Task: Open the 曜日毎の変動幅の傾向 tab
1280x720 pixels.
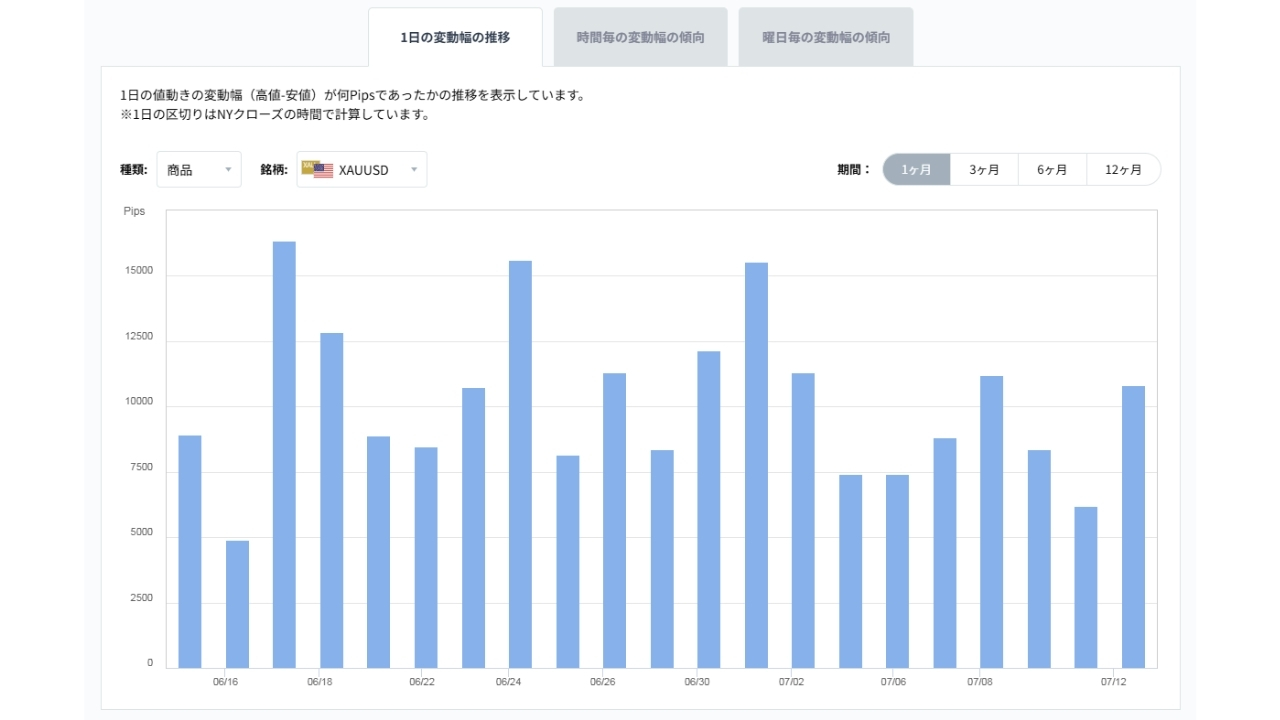Action: (x=826, y=37)
